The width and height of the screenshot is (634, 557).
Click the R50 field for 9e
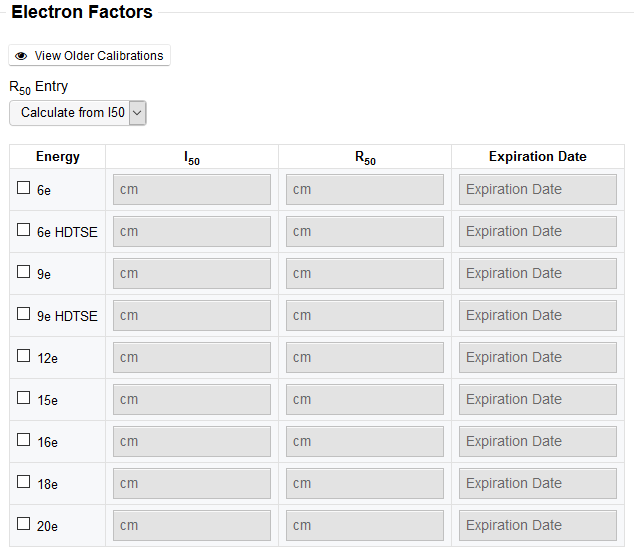click(365, 274)
